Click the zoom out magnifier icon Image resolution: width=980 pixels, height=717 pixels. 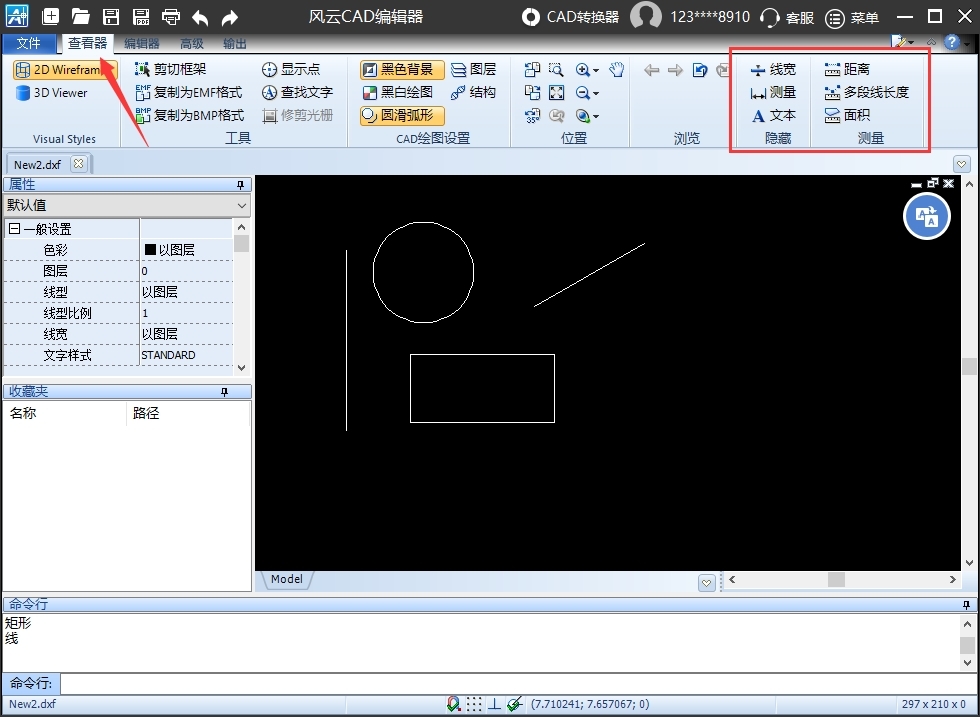(582, 93)
